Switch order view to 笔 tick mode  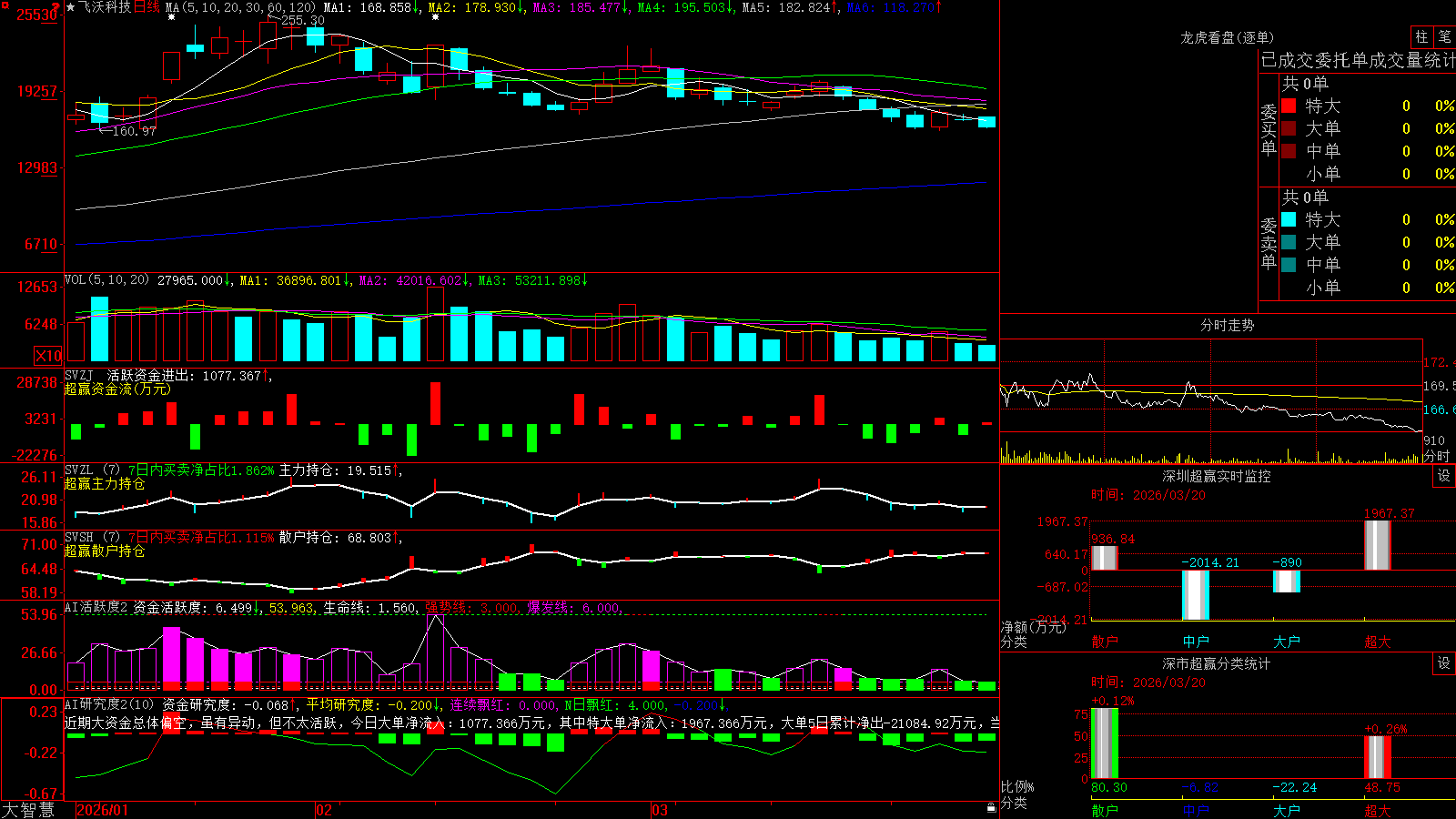[1444, 36]
